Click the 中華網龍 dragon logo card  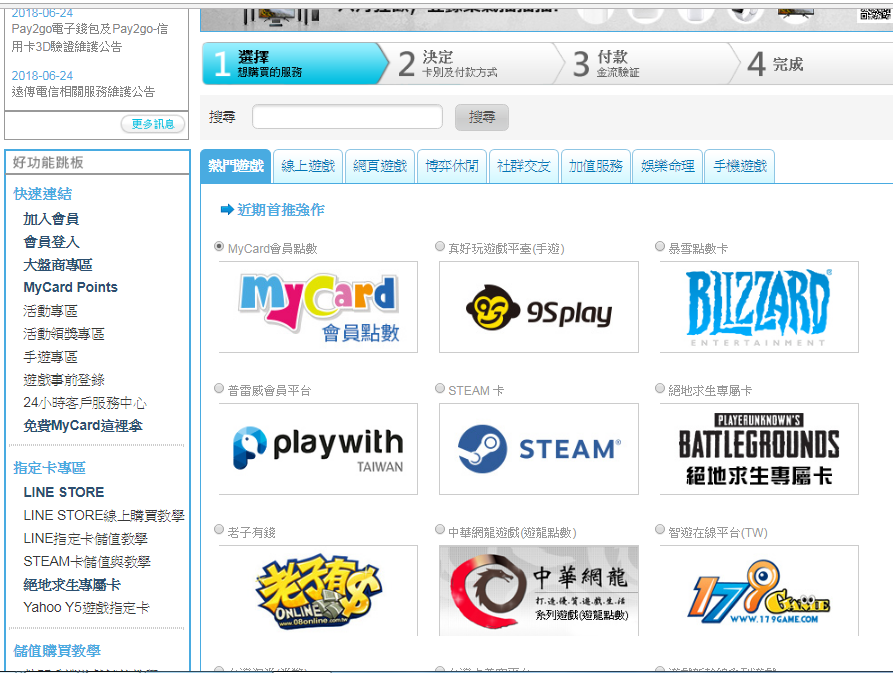(x=539, y=590)
